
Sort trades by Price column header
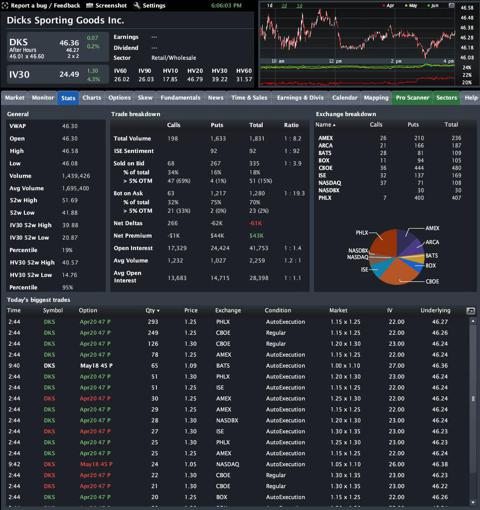coord(191,310)
